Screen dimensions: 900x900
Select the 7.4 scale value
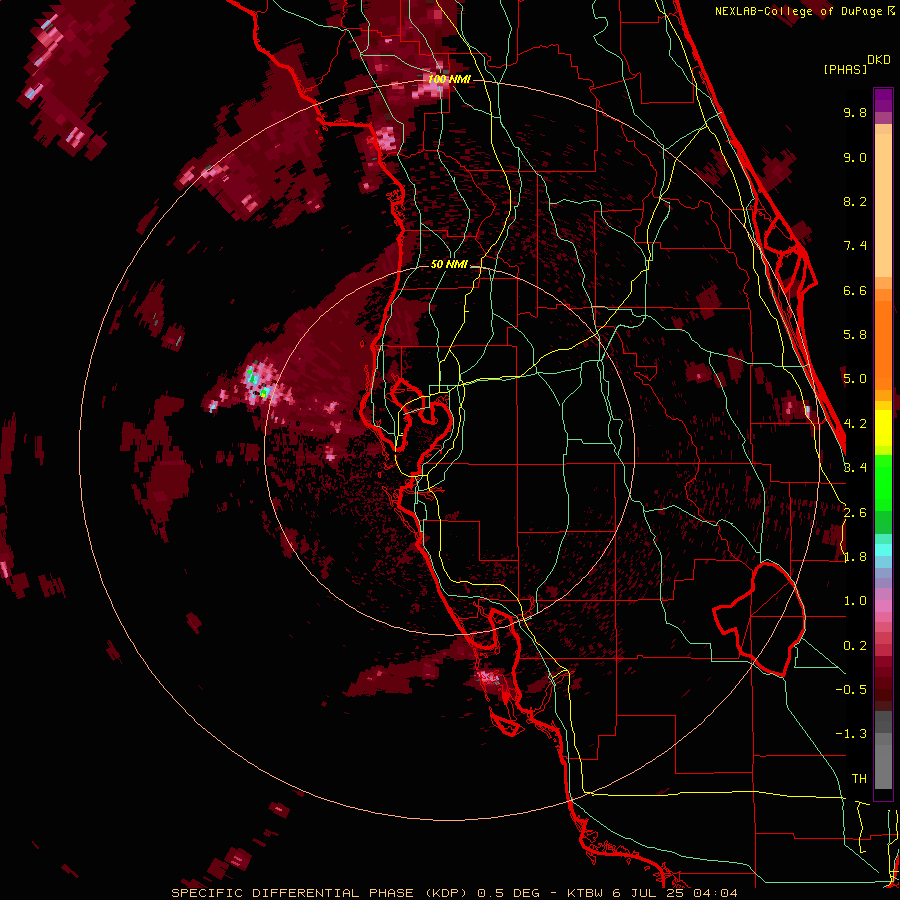pyautogui.click(x=855, y=246)
